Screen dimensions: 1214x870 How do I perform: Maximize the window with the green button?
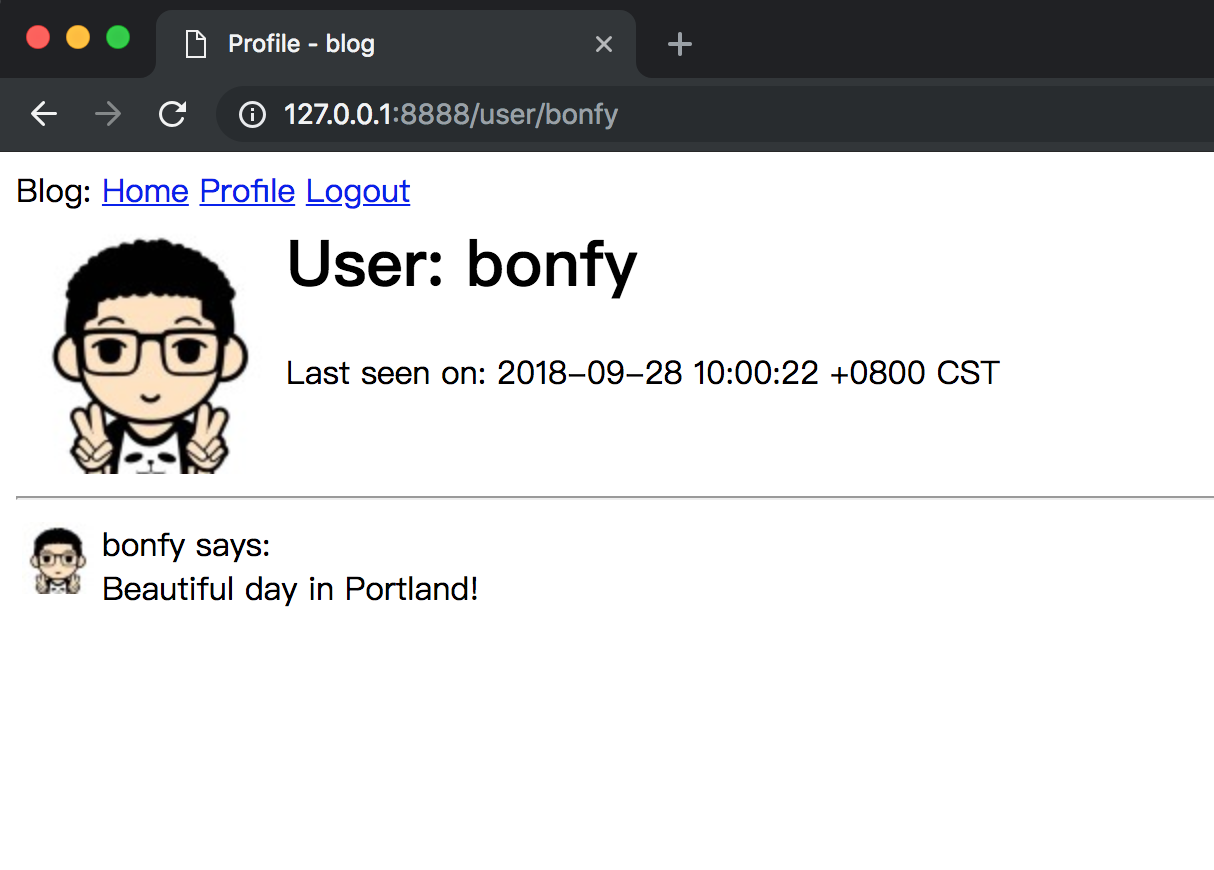pyautogui.click(x=118, y=38)
